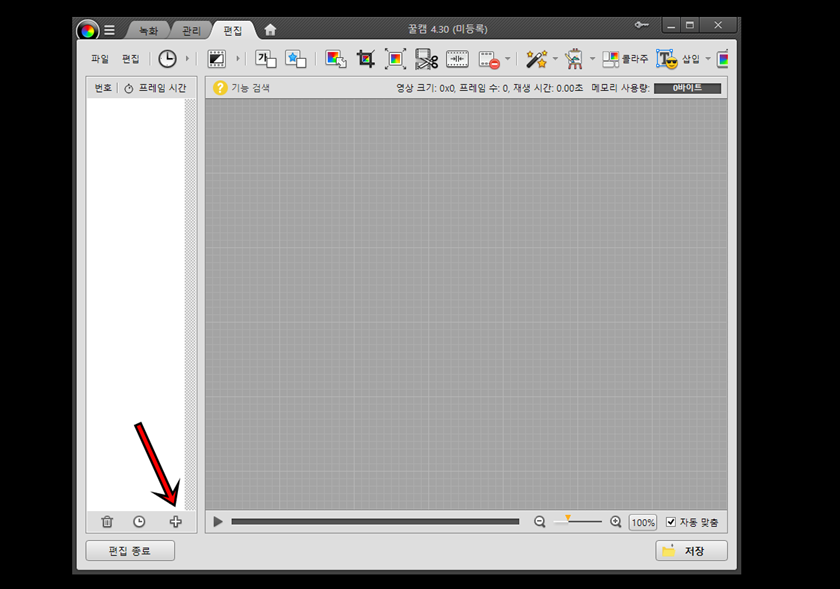Click the delete frames red minus tool
The width and height of the screenshot is (840, 589).
click(x=489, y=59)
